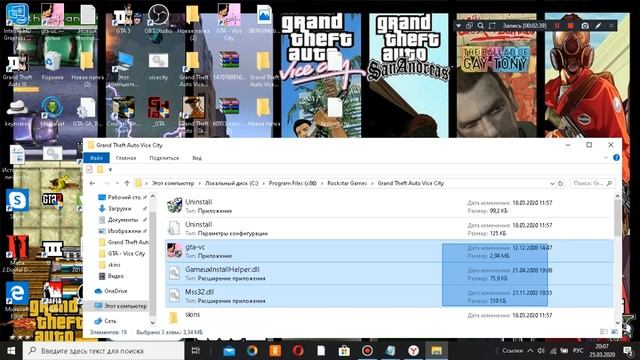The height and width of the screenshot is (360, 640).
Task: Select the gta-vc application file
Action: (x=389, y=251)
